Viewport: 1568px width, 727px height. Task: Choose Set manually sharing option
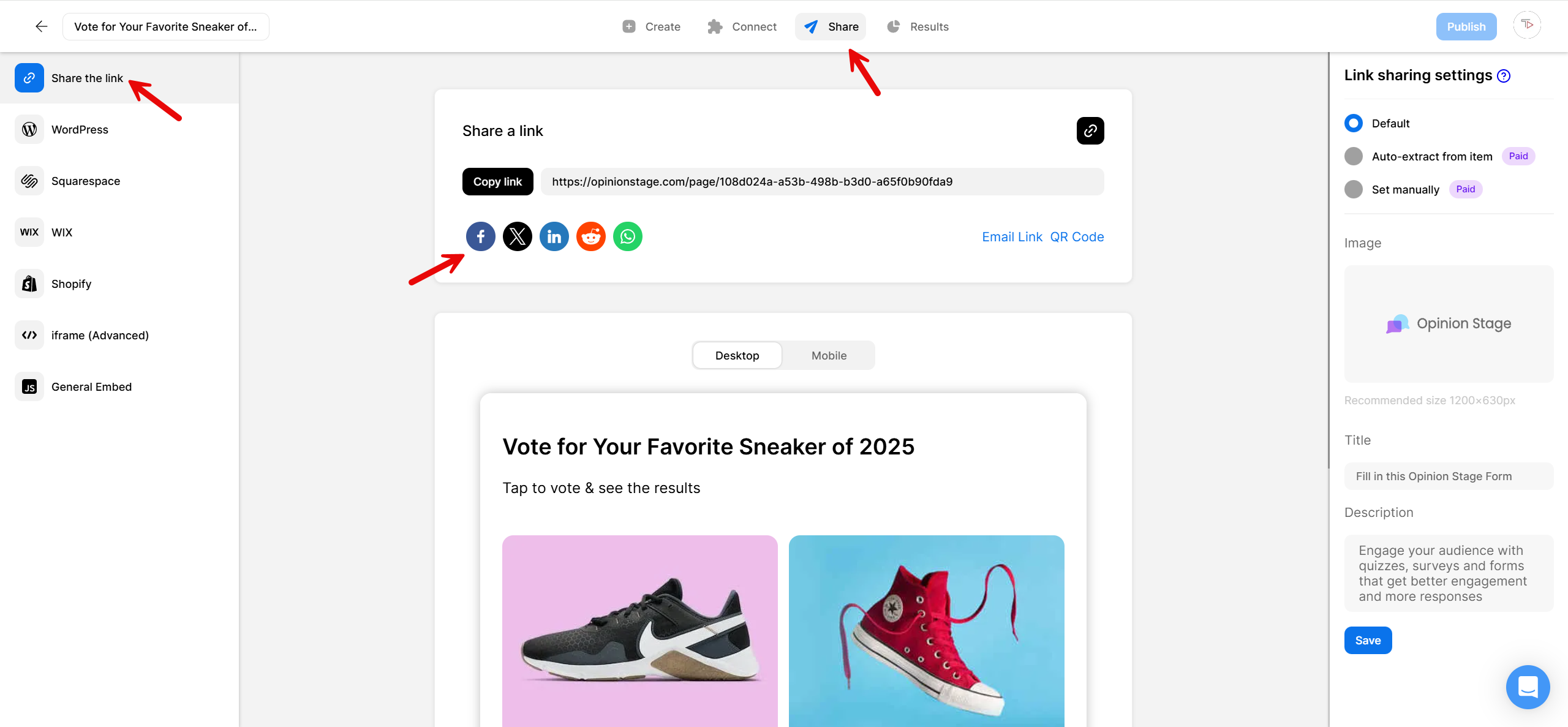[1354, 189]
